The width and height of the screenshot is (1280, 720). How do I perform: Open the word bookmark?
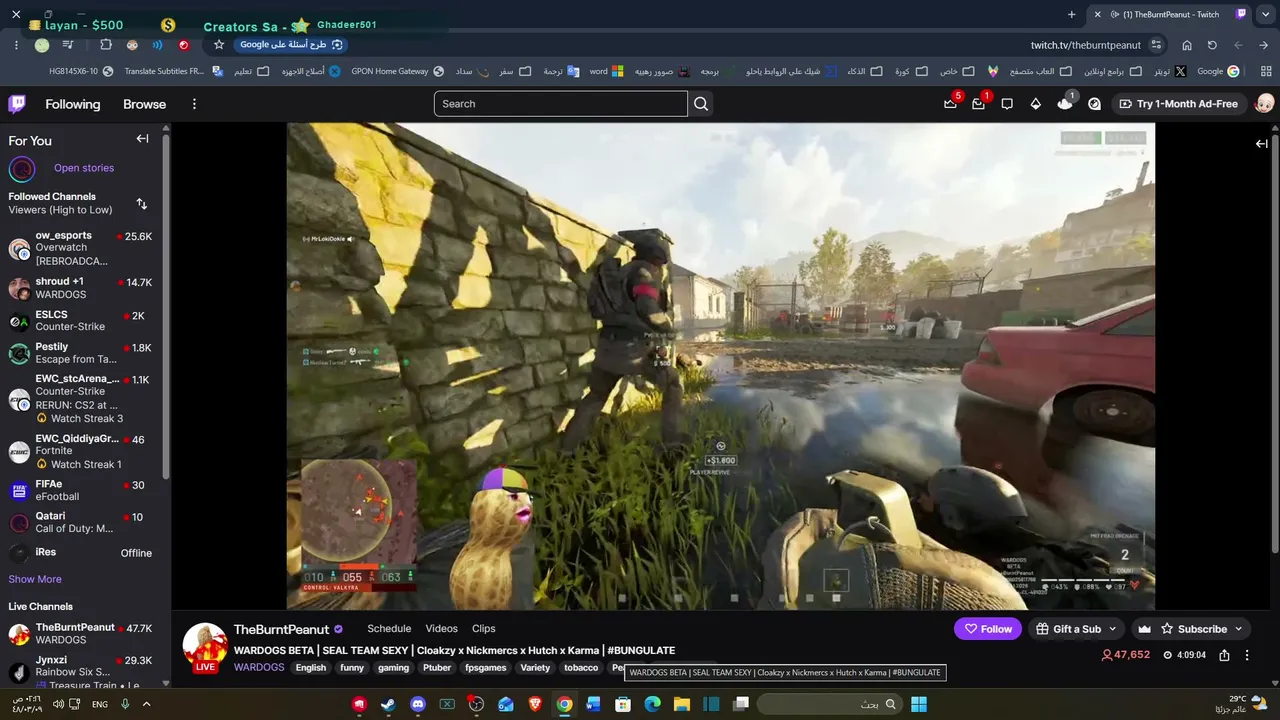click(606, 72)
